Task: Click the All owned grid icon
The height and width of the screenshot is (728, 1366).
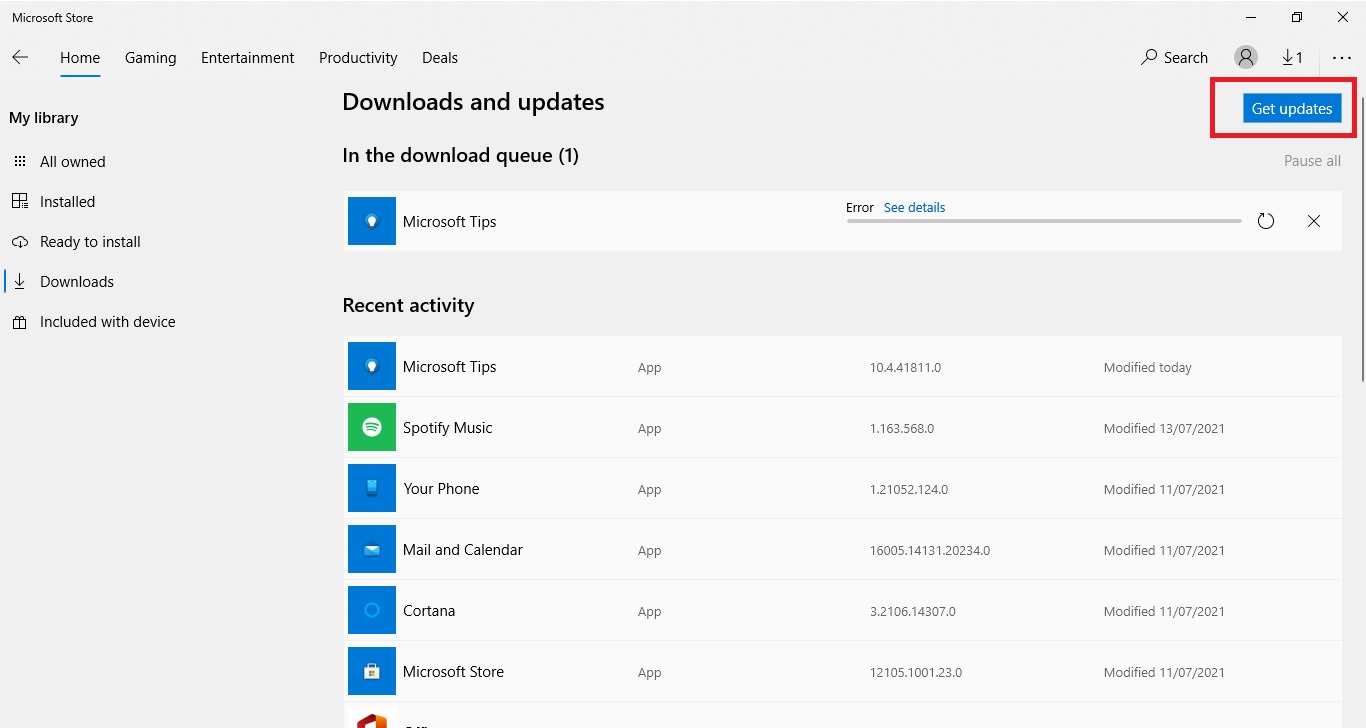Action: tap(19, 161)
